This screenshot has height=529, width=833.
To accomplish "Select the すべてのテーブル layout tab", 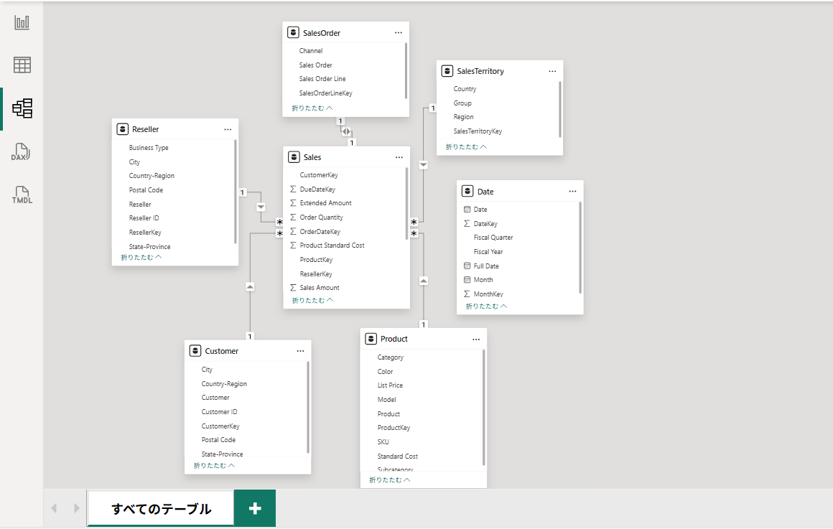I will (x=161, y=509).
